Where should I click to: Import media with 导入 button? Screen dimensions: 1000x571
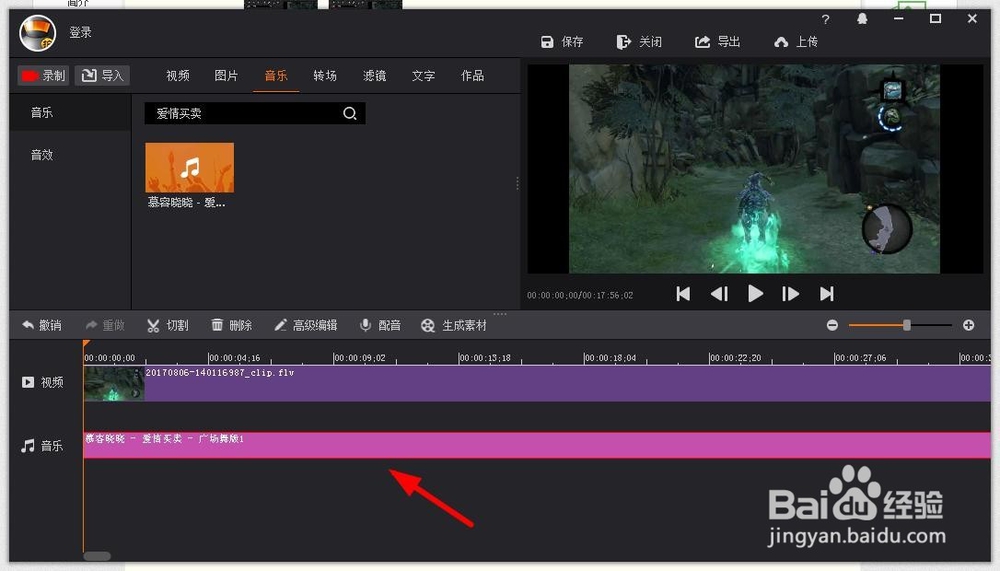pos(102,75)
